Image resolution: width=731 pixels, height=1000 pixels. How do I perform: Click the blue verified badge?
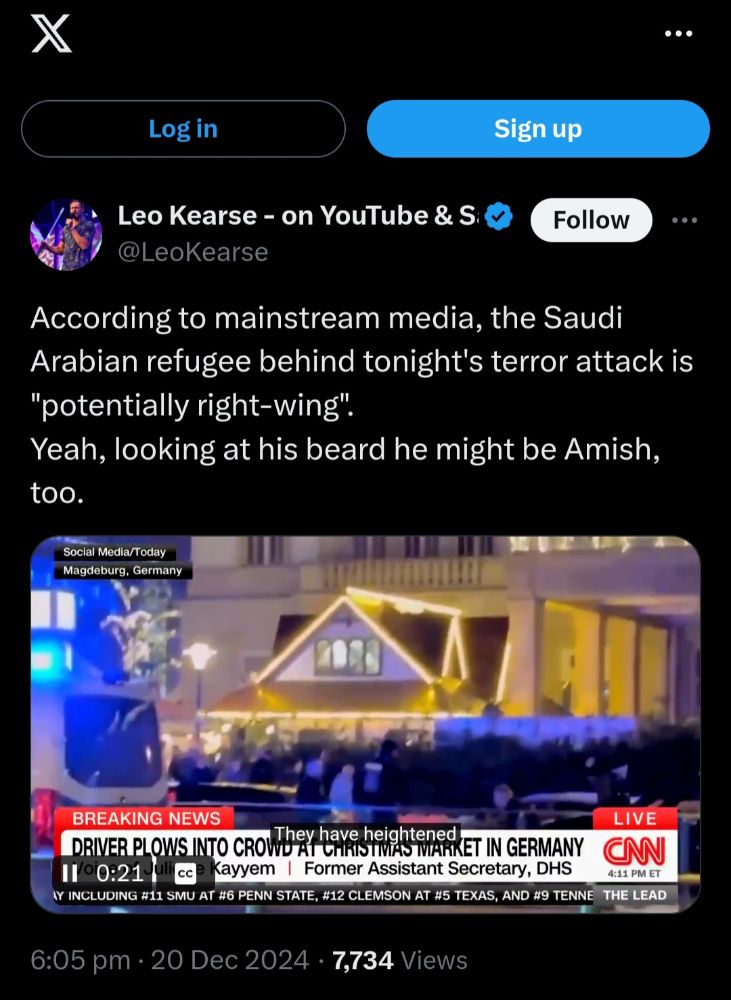499,216
